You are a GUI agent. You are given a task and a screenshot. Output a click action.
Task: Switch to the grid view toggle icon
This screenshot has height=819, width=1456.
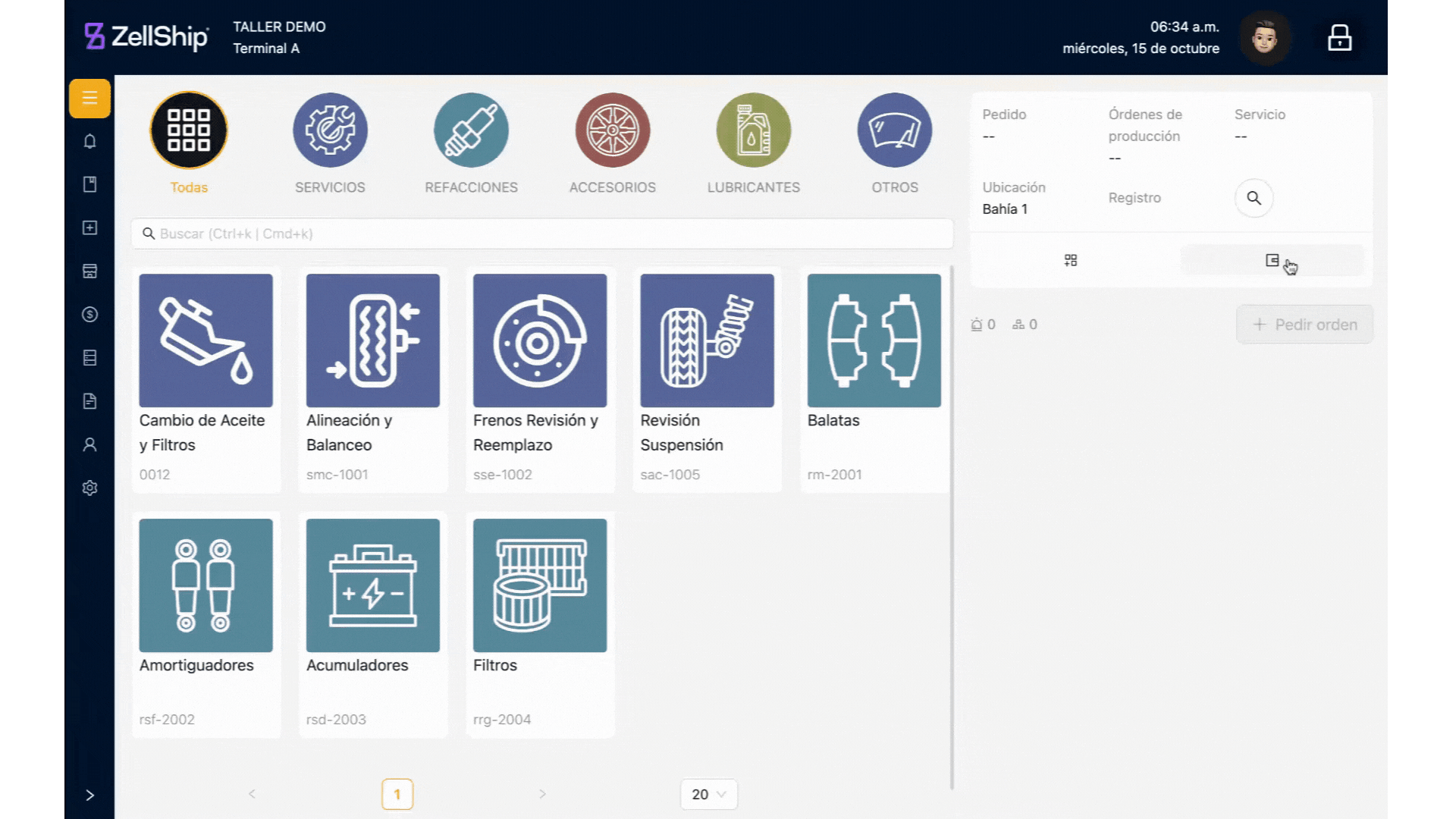pyautogui.click(x=1071, y=260)
